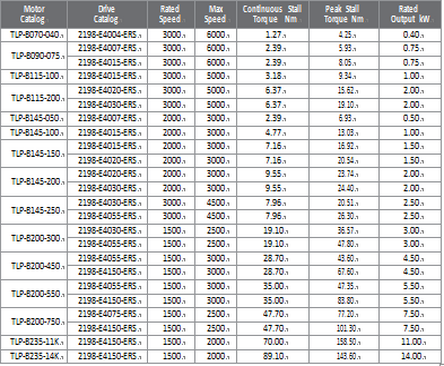Image resolution: width=444 pixels, height=366 pixels.
Task: Click the TLP-B145-050 motor cell
Action: (34, 118)
